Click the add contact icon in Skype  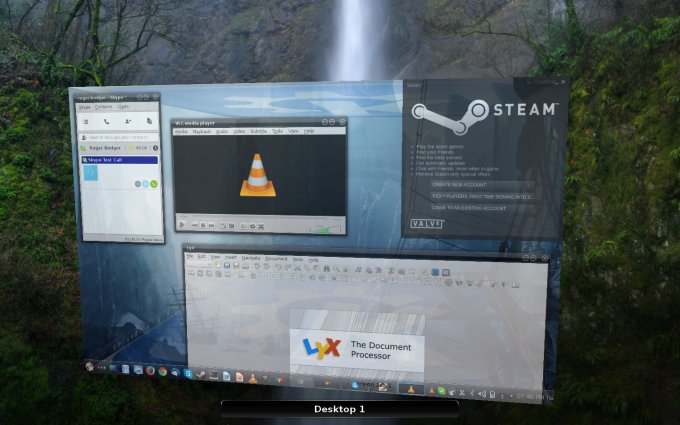point(128,122)
